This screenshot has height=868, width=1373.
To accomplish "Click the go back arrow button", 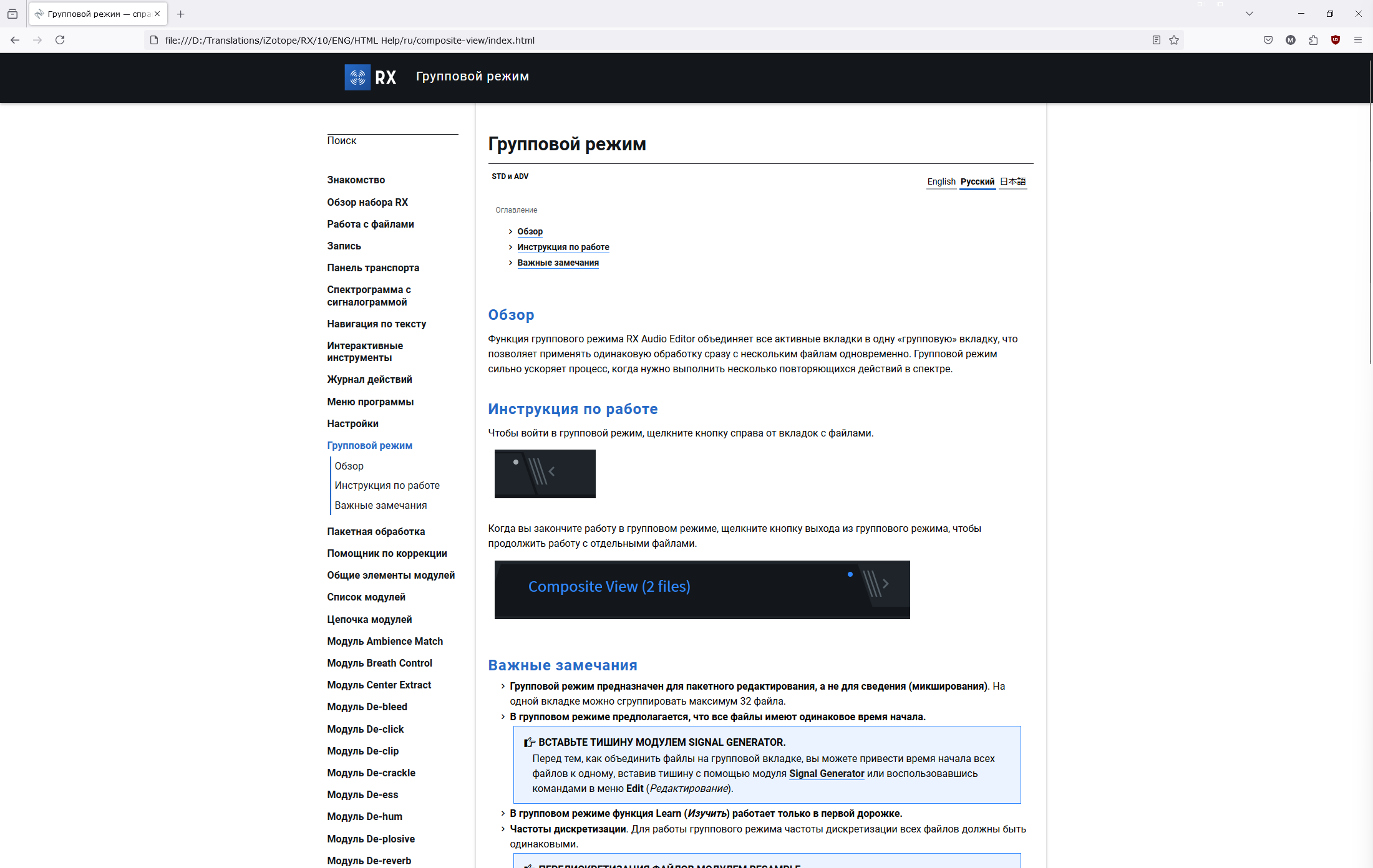I will tap(15, 40).
